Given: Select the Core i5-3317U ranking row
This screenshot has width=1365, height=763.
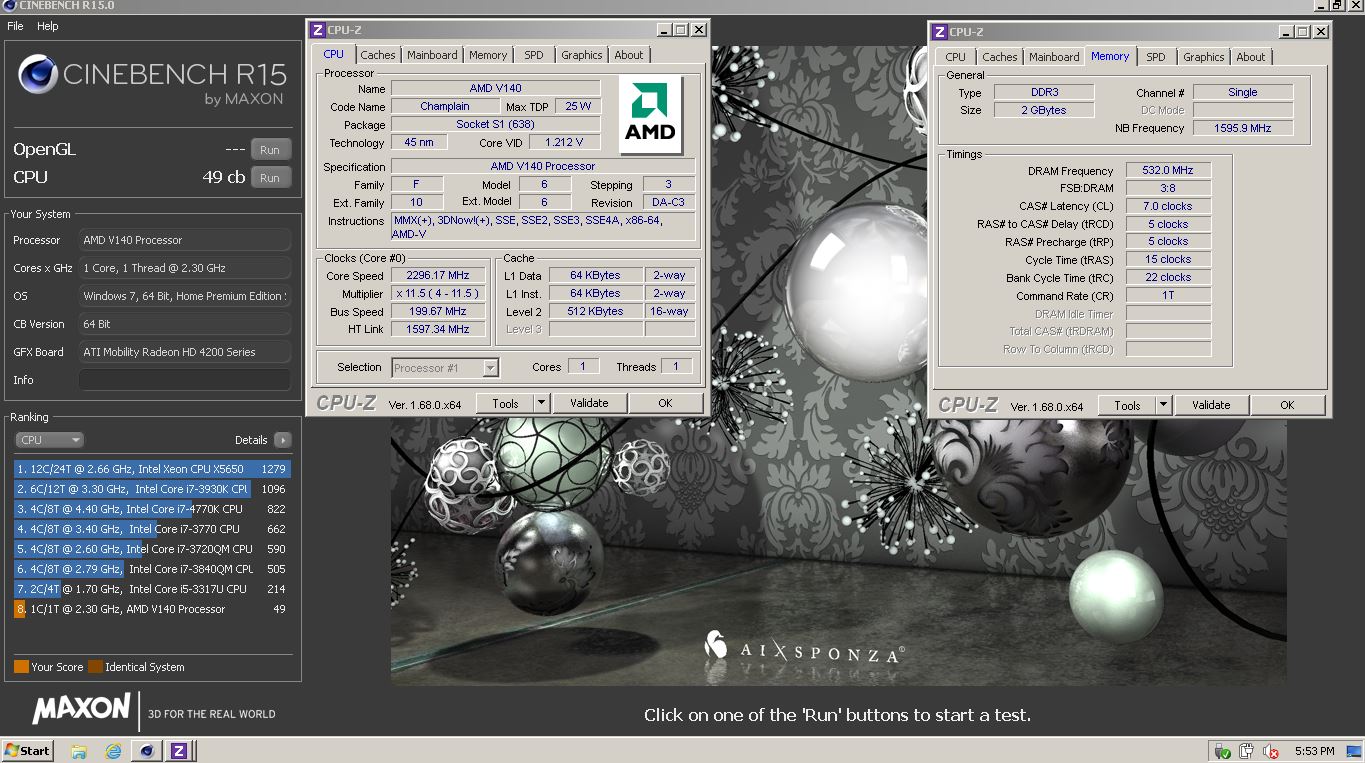Looking at the screenshot, I should click(x=152, y=589).
